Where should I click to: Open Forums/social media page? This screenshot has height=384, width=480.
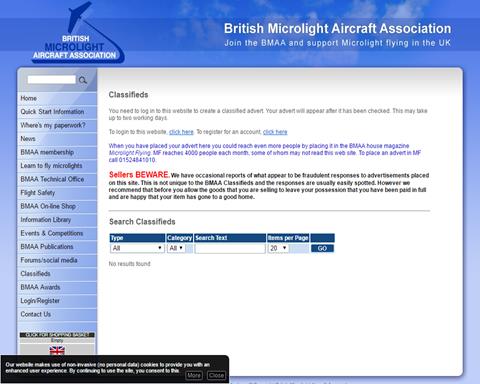(57, 260)
